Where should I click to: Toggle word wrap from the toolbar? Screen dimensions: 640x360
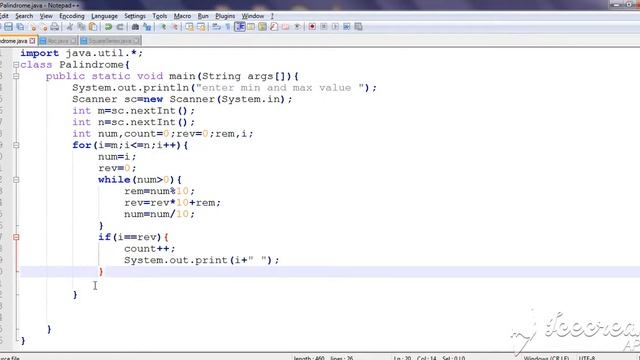[x=216, y=27]
